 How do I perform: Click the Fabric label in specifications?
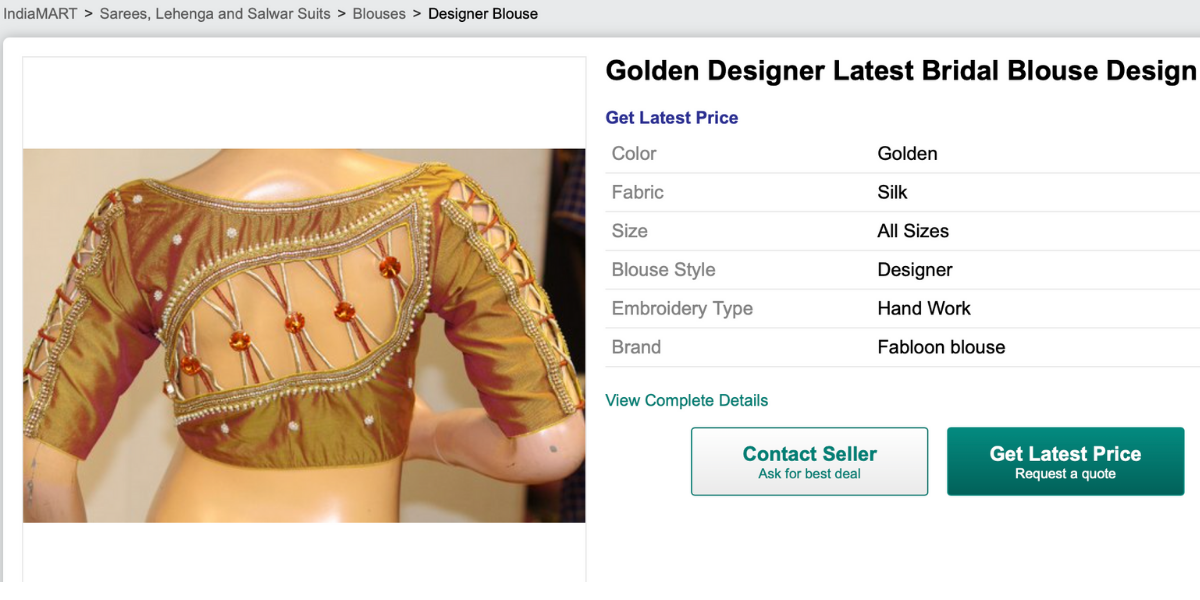pyautogui.click(x=638, y=192)
